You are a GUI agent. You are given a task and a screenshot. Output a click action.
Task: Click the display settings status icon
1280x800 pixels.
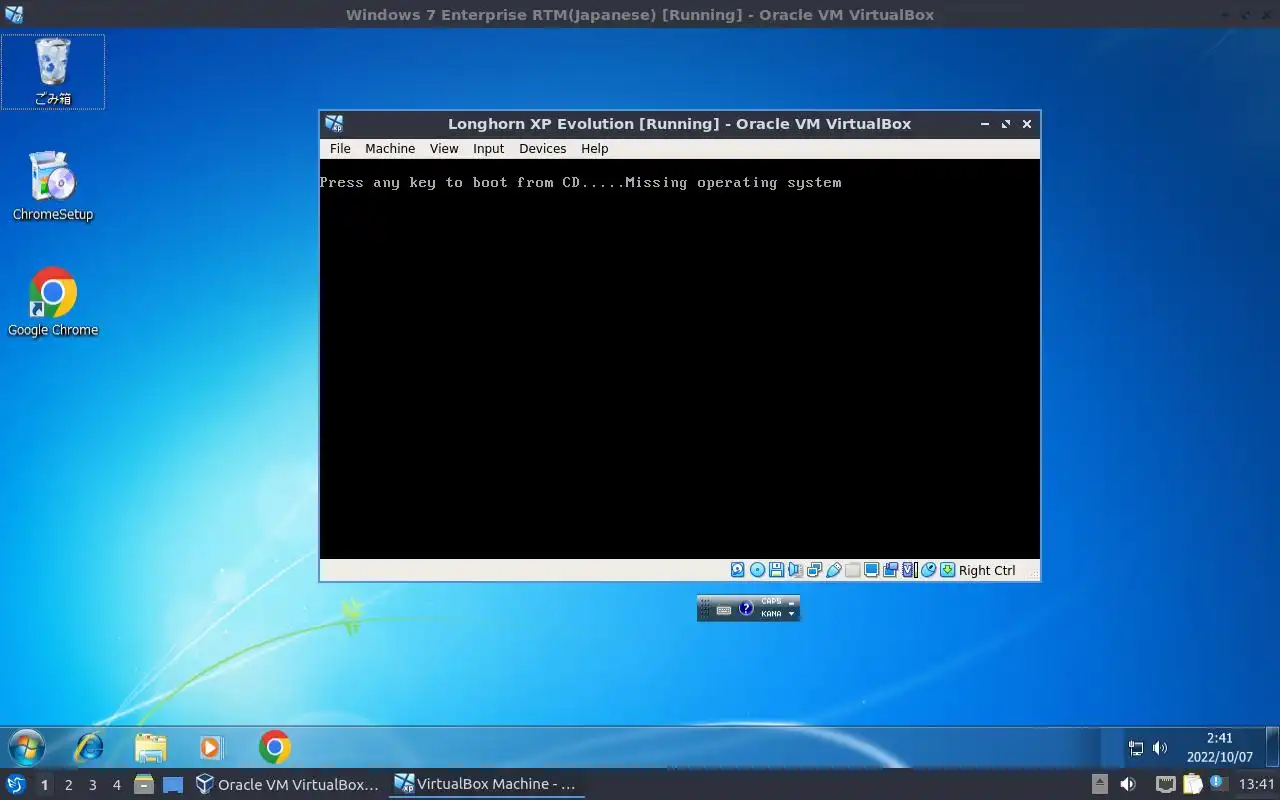pos(871,570)
